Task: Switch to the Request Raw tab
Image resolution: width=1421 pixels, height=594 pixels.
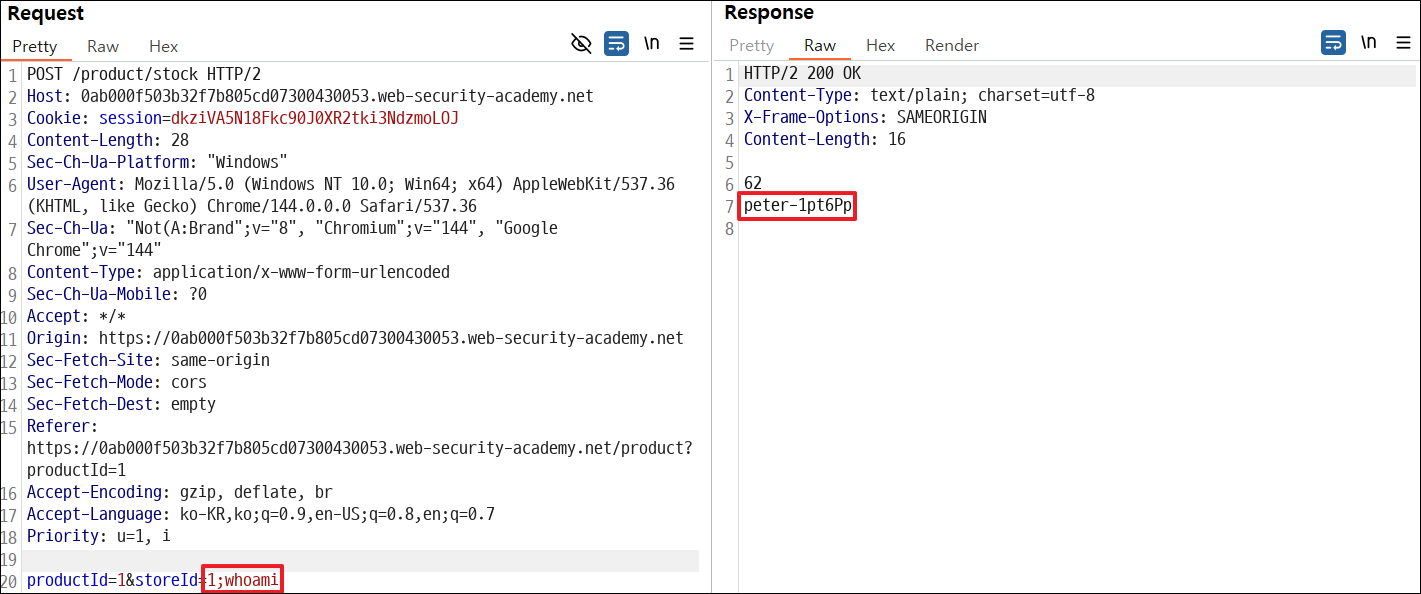Action: tap(103, 46)
